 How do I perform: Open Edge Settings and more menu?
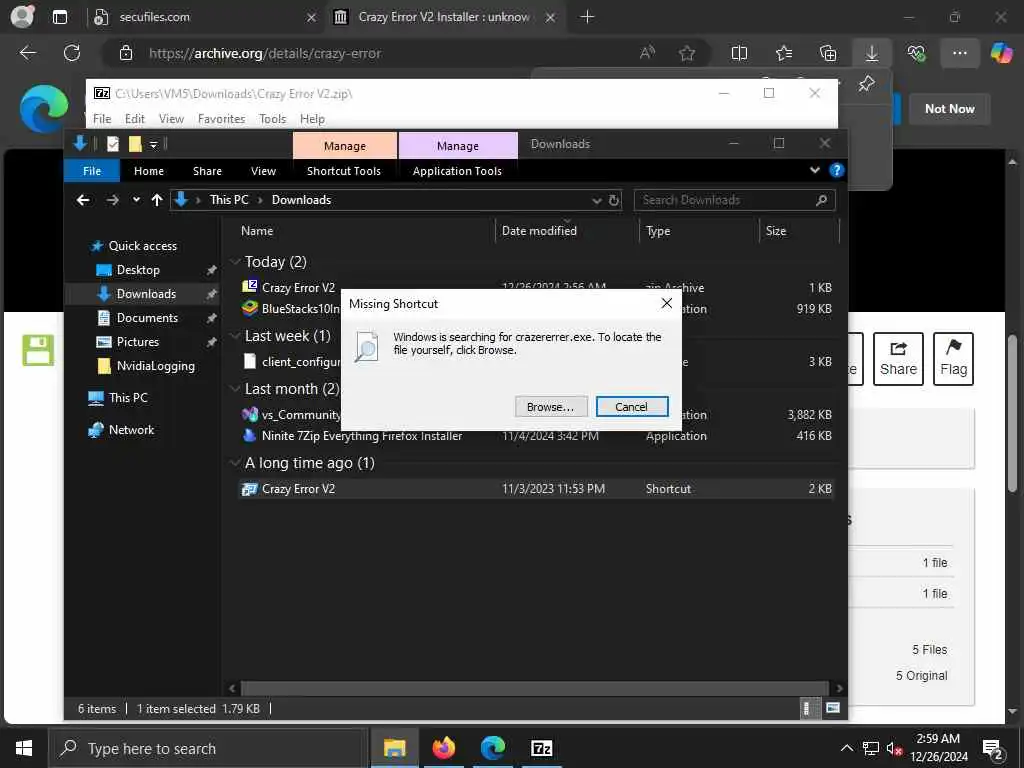click(959, 53)
